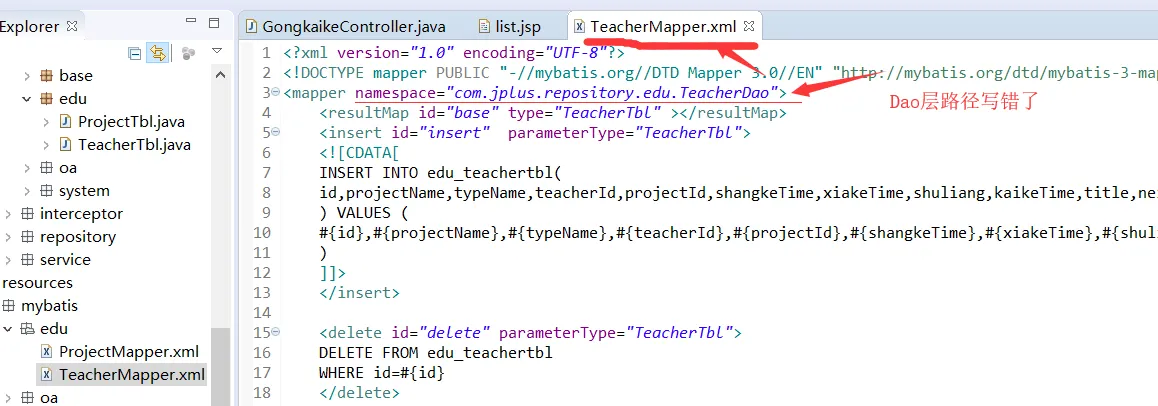Click the package icon of edu above ProjectTbl.java
This screenshot has height=406, width=1158.
click(46, 98)
